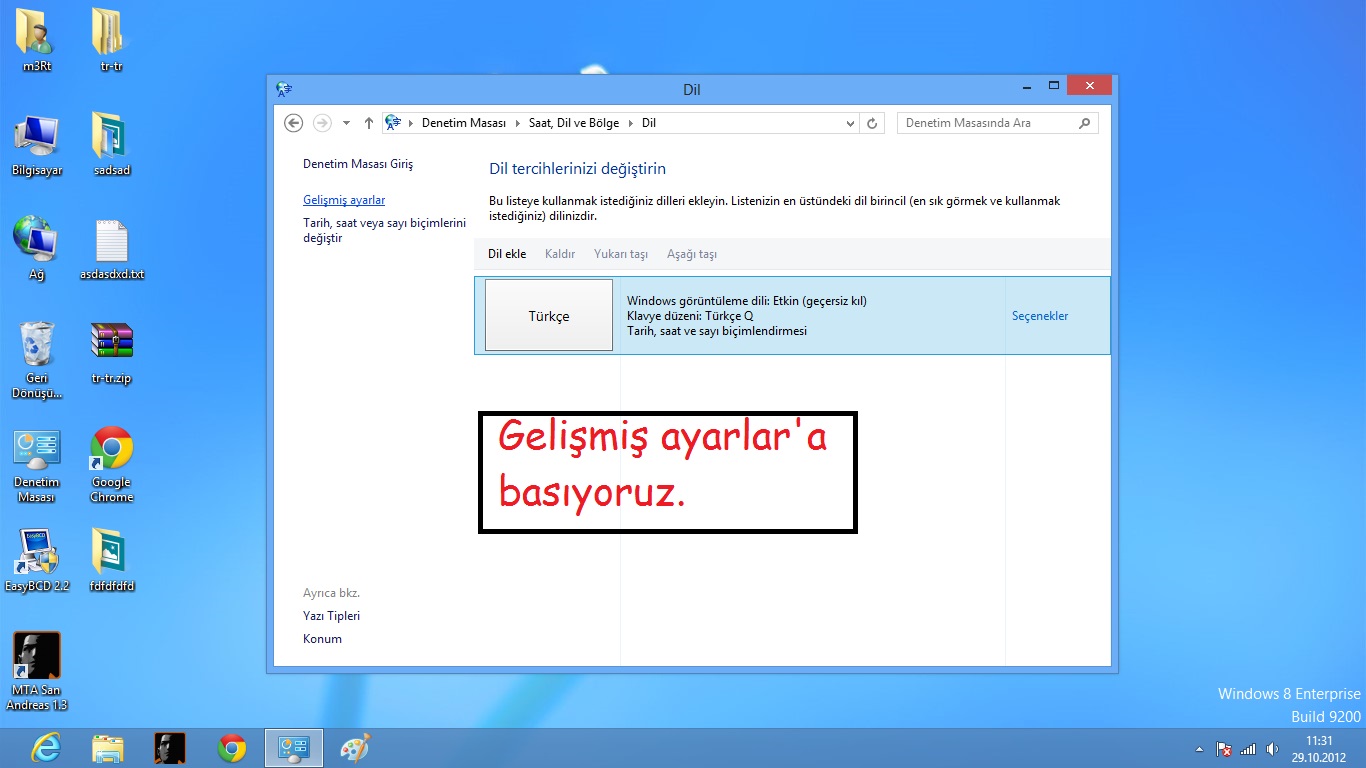Expand chevron after Denetim Masası breadcrumb

518,123
